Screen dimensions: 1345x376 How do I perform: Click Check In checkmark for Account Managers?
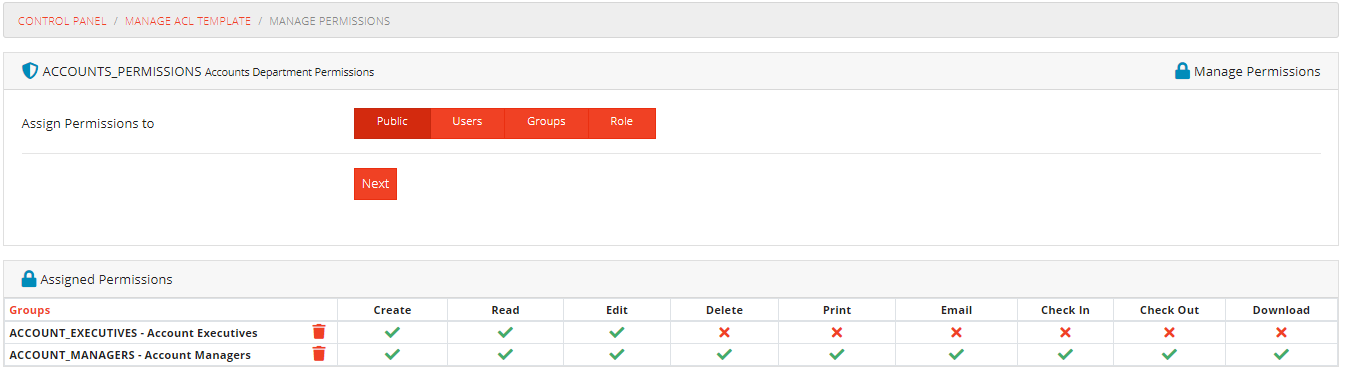(x=1065, y=354)
